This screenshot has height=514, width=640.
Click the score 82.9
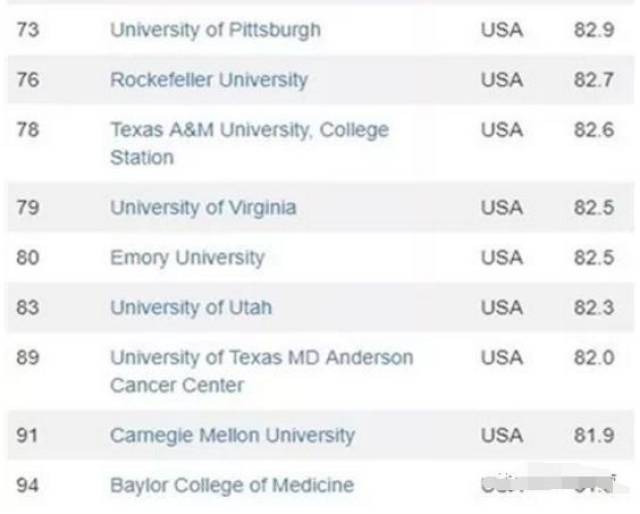pos(594,29)
